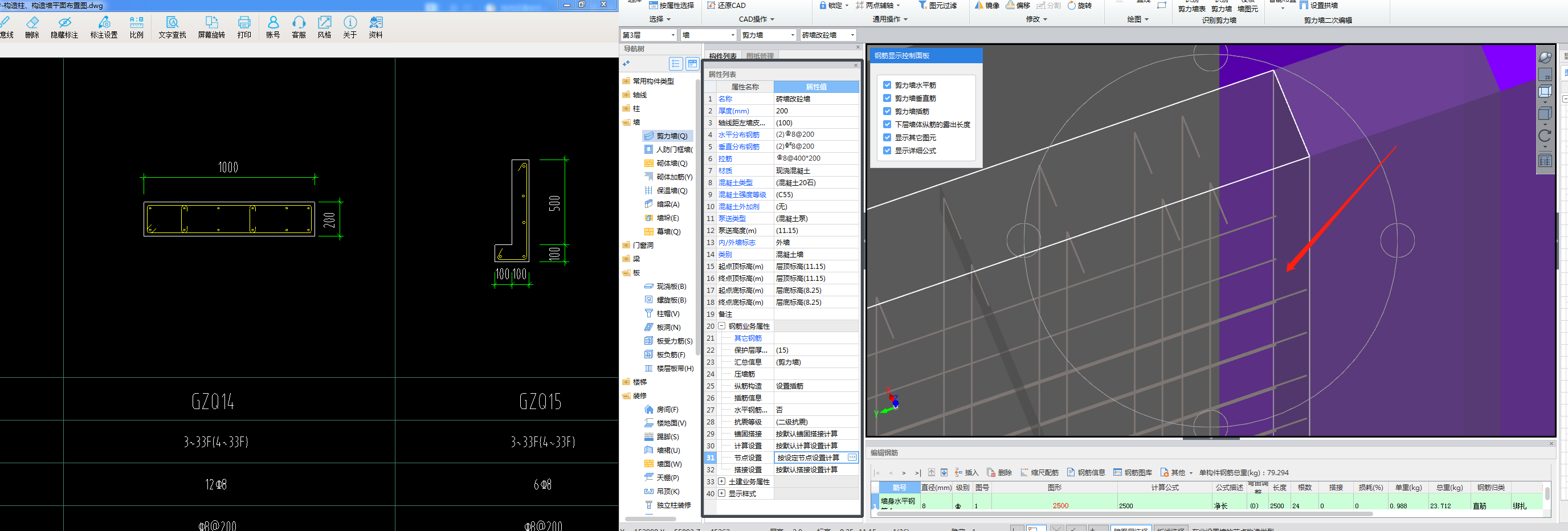The image size is (1568, 531).
Task: Open 钢筋信息 (rebar info) in the rebar edit toolbar
Action: coord(1086,472)
